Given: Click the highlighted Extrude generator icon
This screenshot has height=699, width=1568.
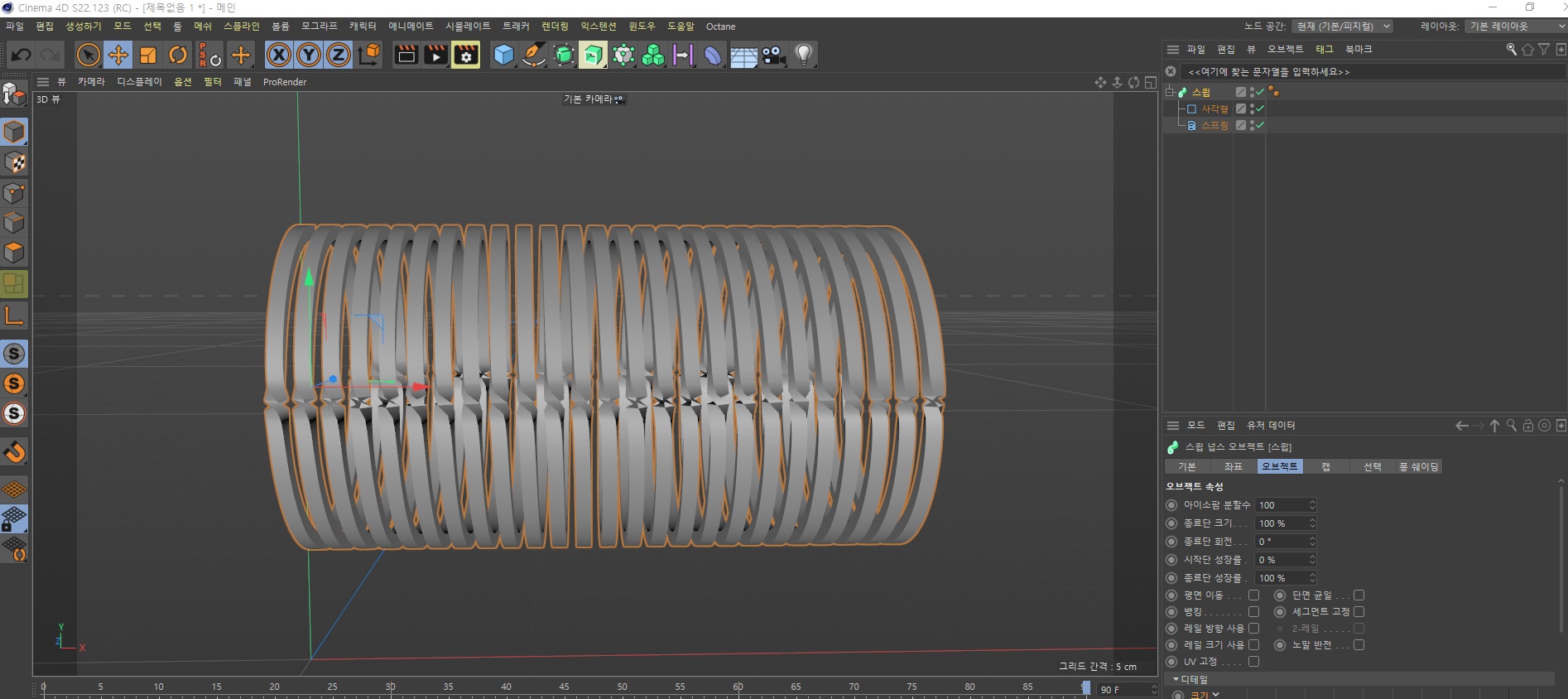Looking at the screenshot, I should tap(593, 55).
